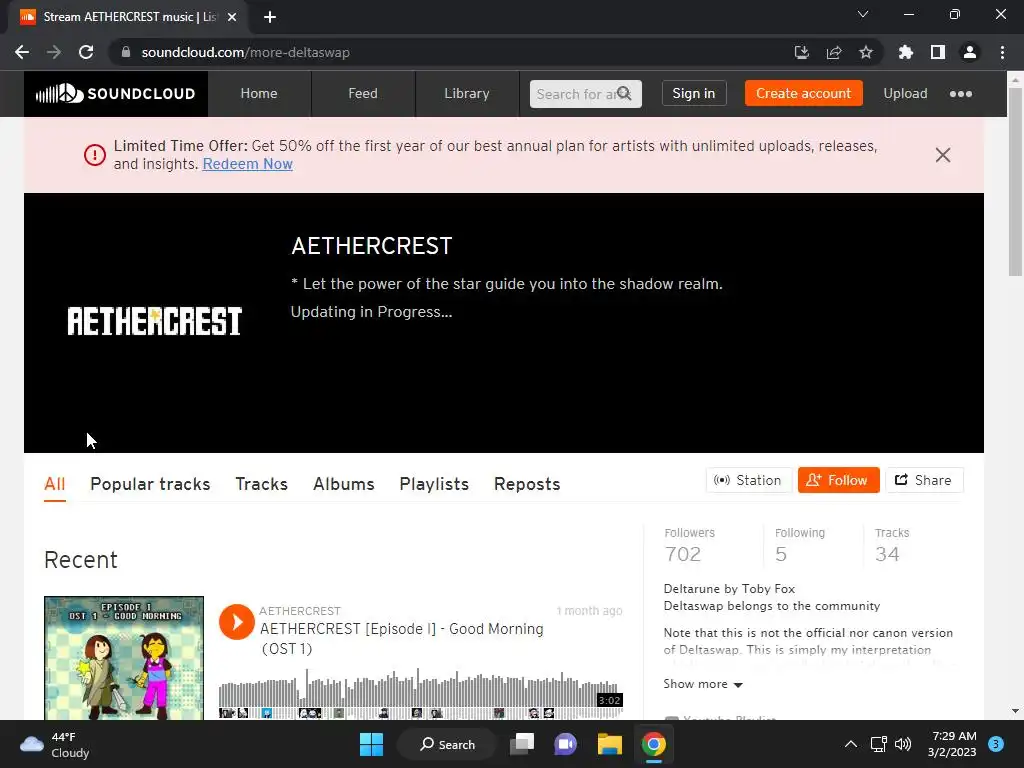Open the Chrome three-dot menu

1002,52
